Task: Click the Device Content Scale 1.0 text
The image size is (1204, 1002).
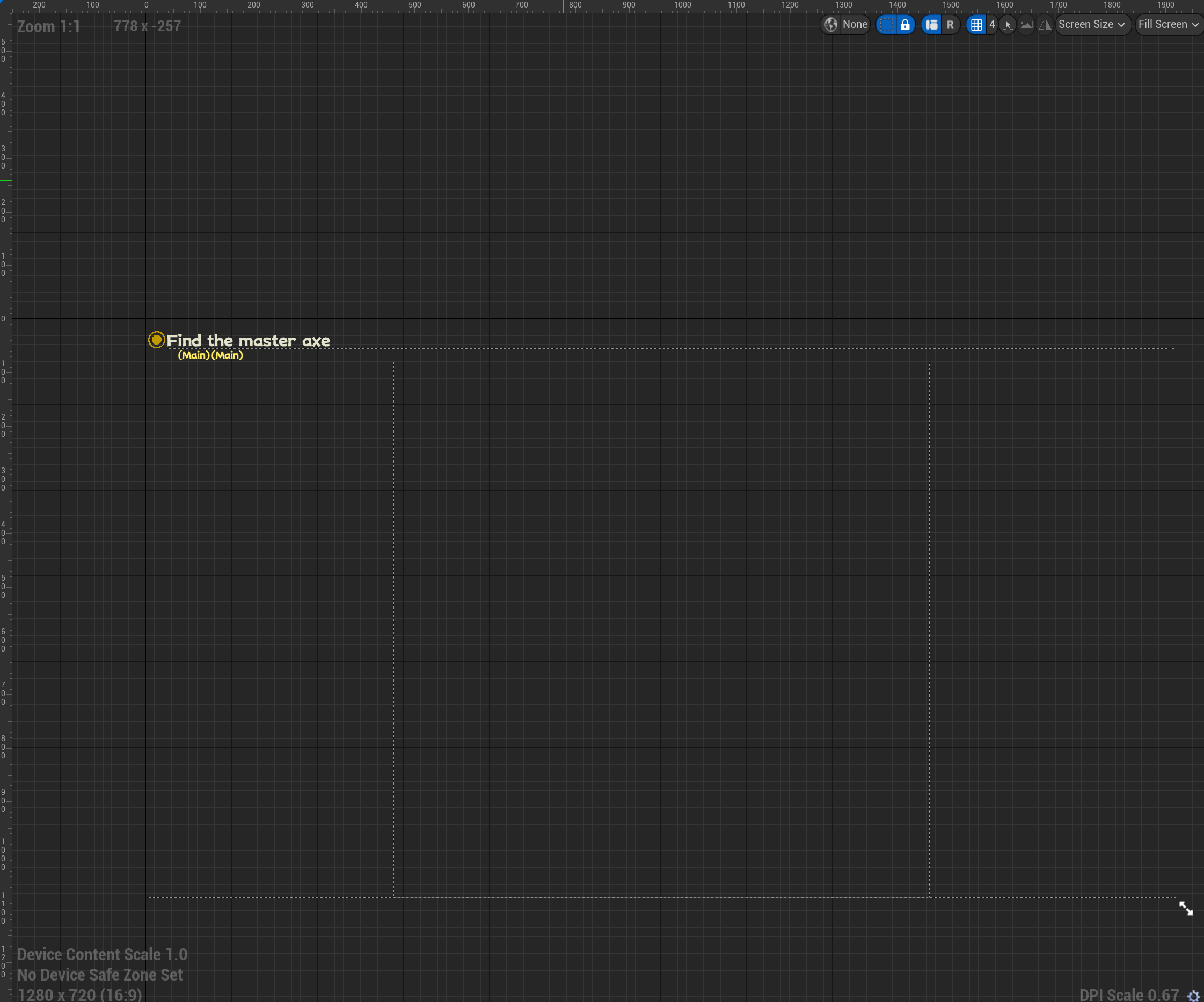Action: point(102,954)
